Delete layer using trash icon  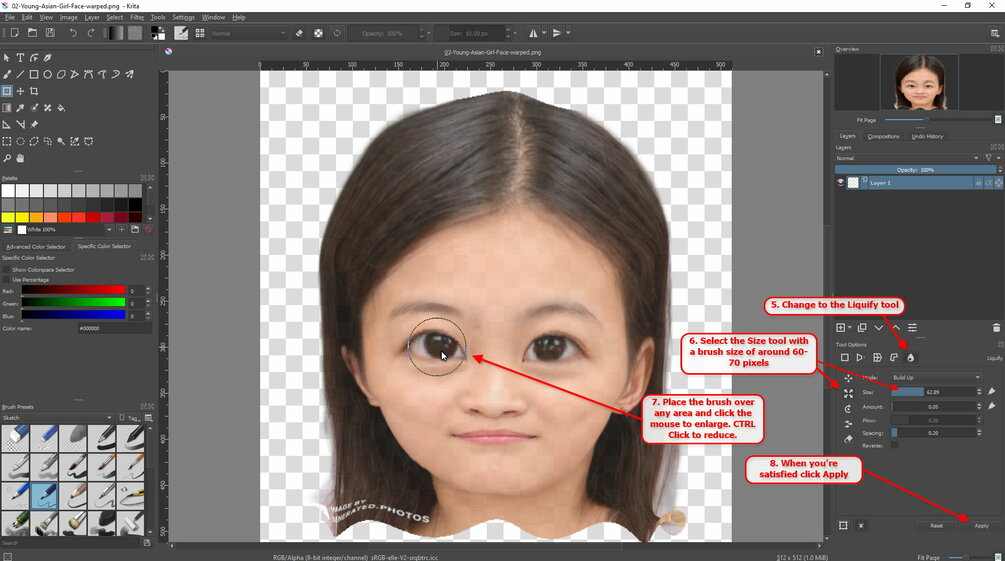click(x=996, y=328)
